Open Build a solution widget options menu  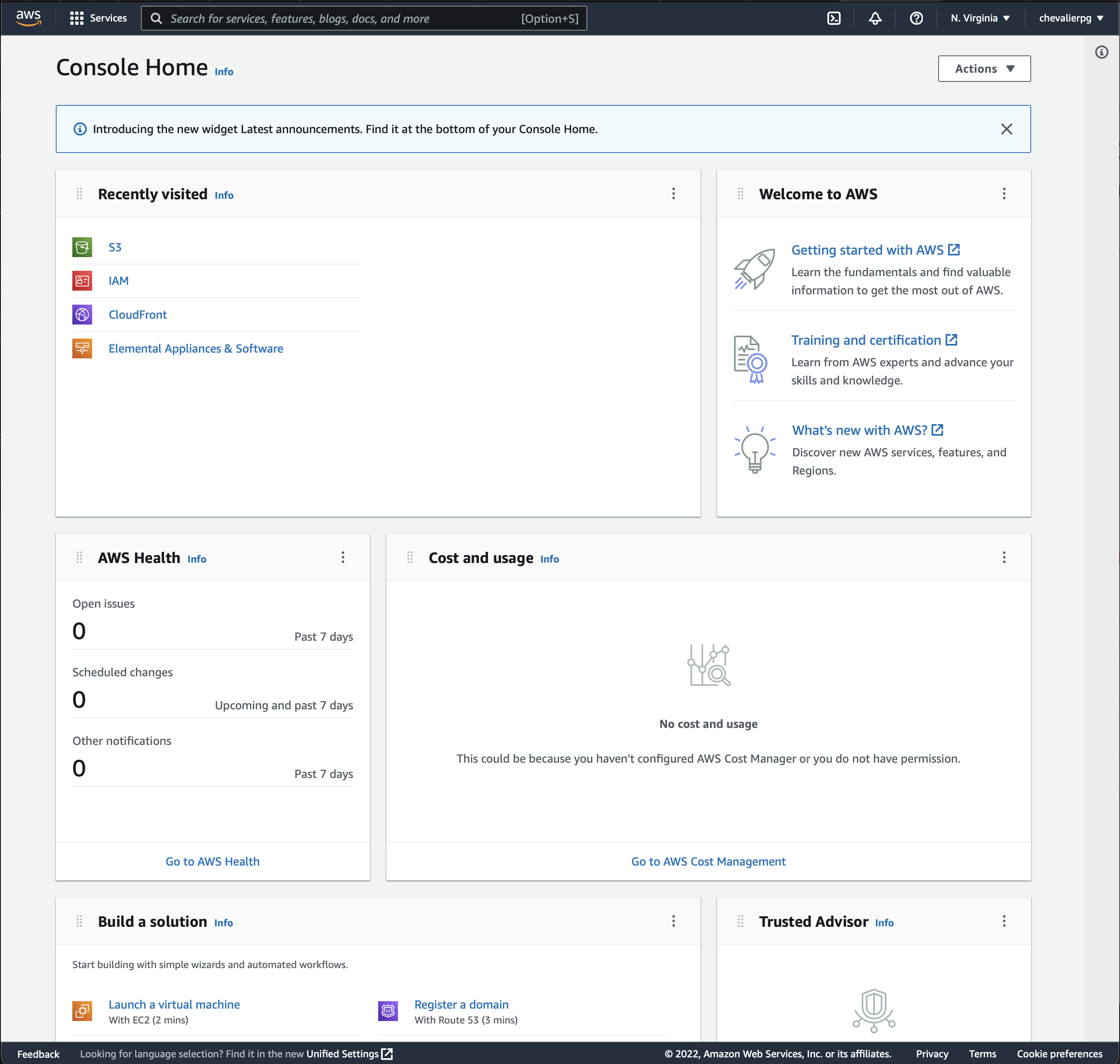point(673,921)
